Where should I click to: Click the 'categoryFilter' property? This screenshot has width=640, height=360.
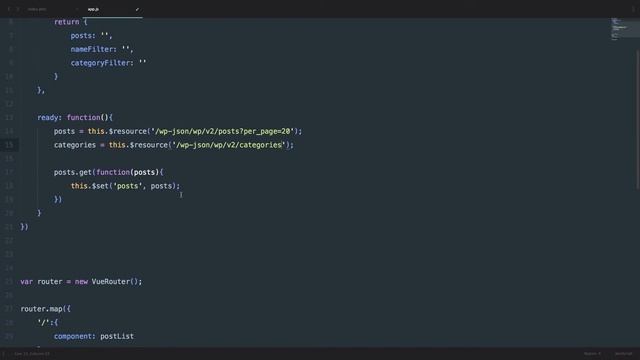tap(100, 63)
